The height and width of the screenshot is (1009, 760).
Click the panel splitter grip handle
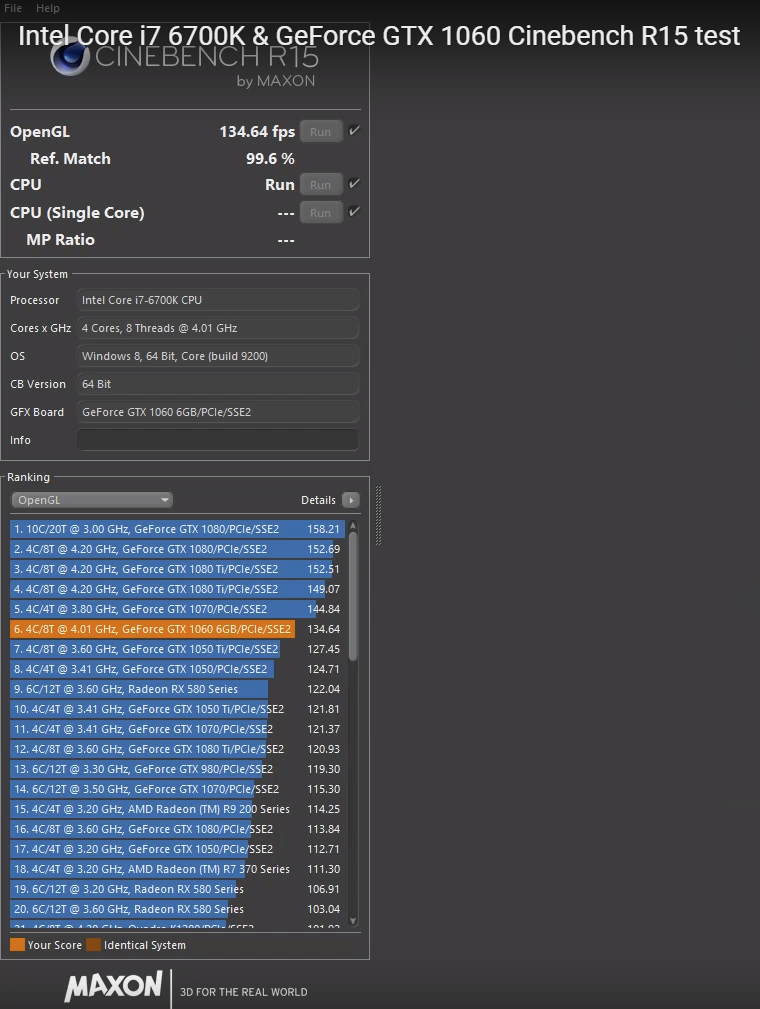(x=378, y=515)
